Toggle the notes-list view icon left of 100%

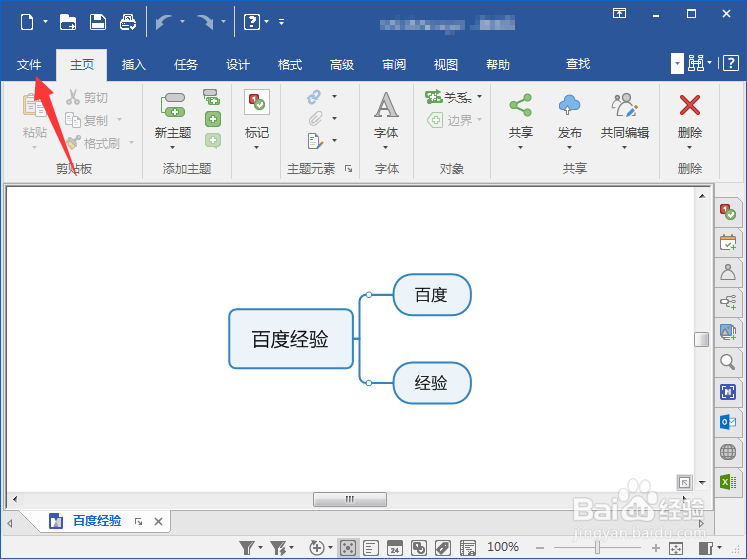click(x=468, y=548)
